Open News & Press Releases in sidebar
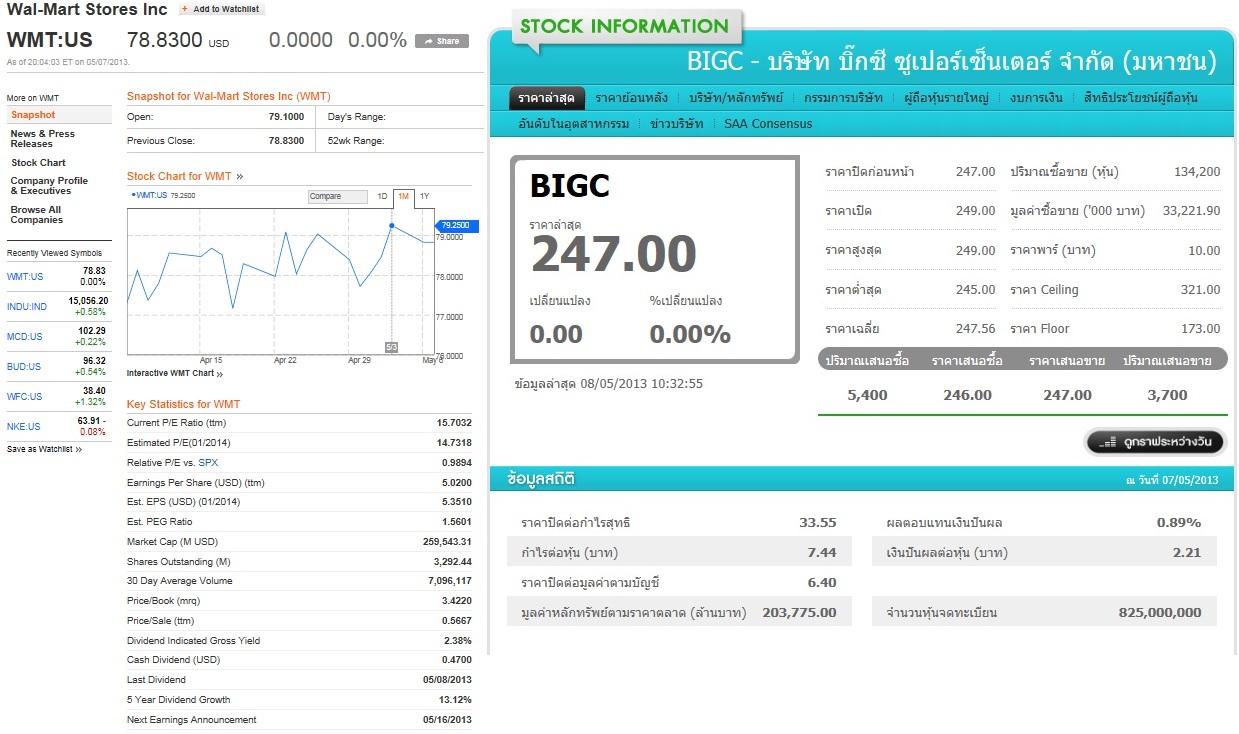Viewport: 1239px width, 734px height. click(43, 138)
